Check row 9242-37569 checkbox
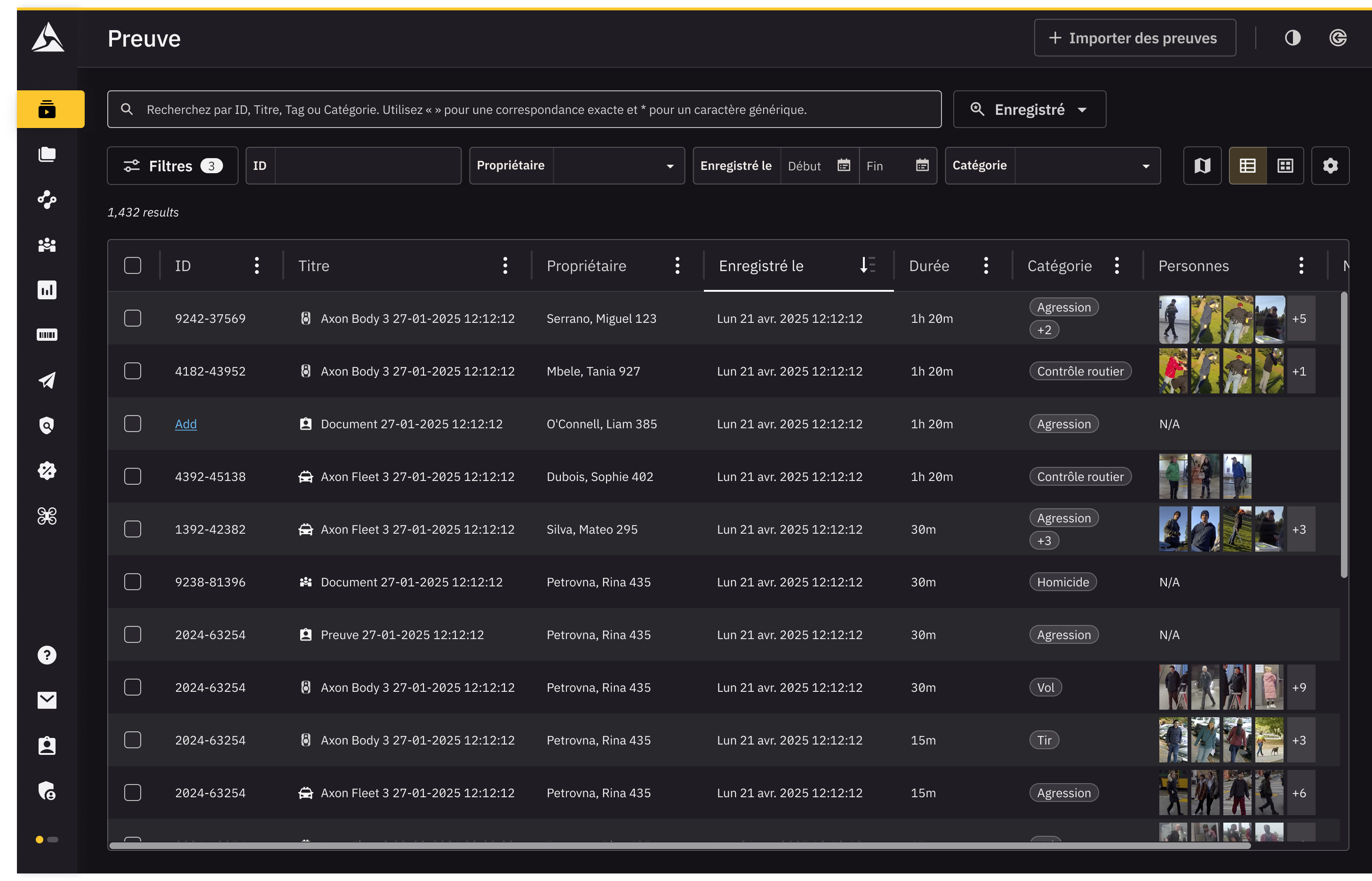The image size is (1372, 881). click(x=133, y=319)
